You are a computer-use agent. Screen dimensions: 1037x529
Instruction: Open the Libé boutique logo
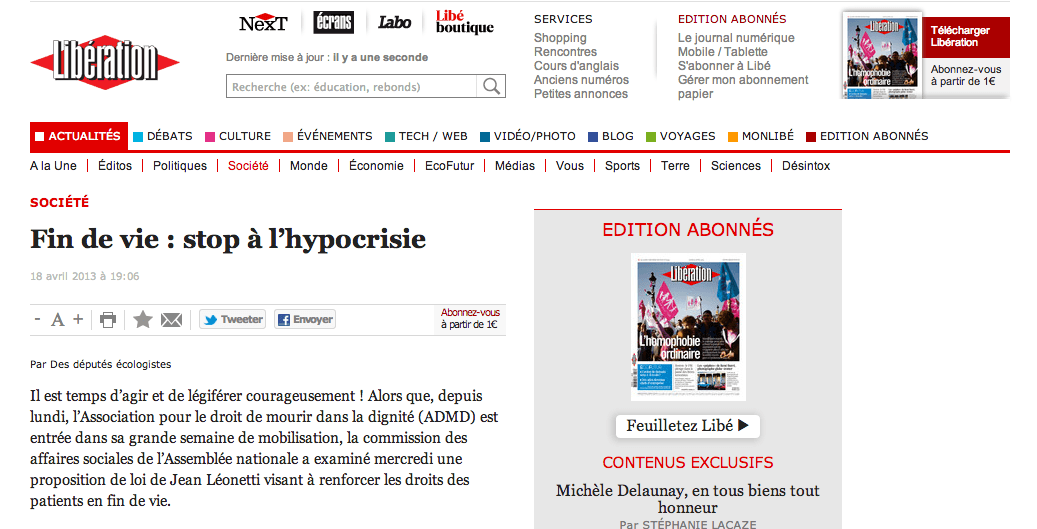[464, 22]
